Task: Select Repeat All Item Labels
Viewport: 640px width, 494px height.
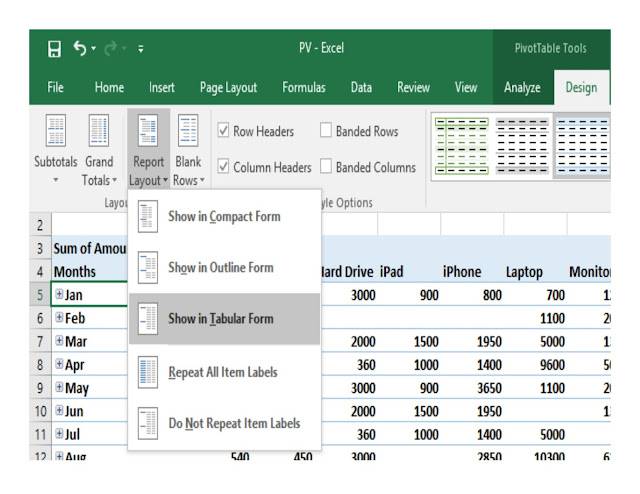Action: pyautogui.click(x=224, y=372)
